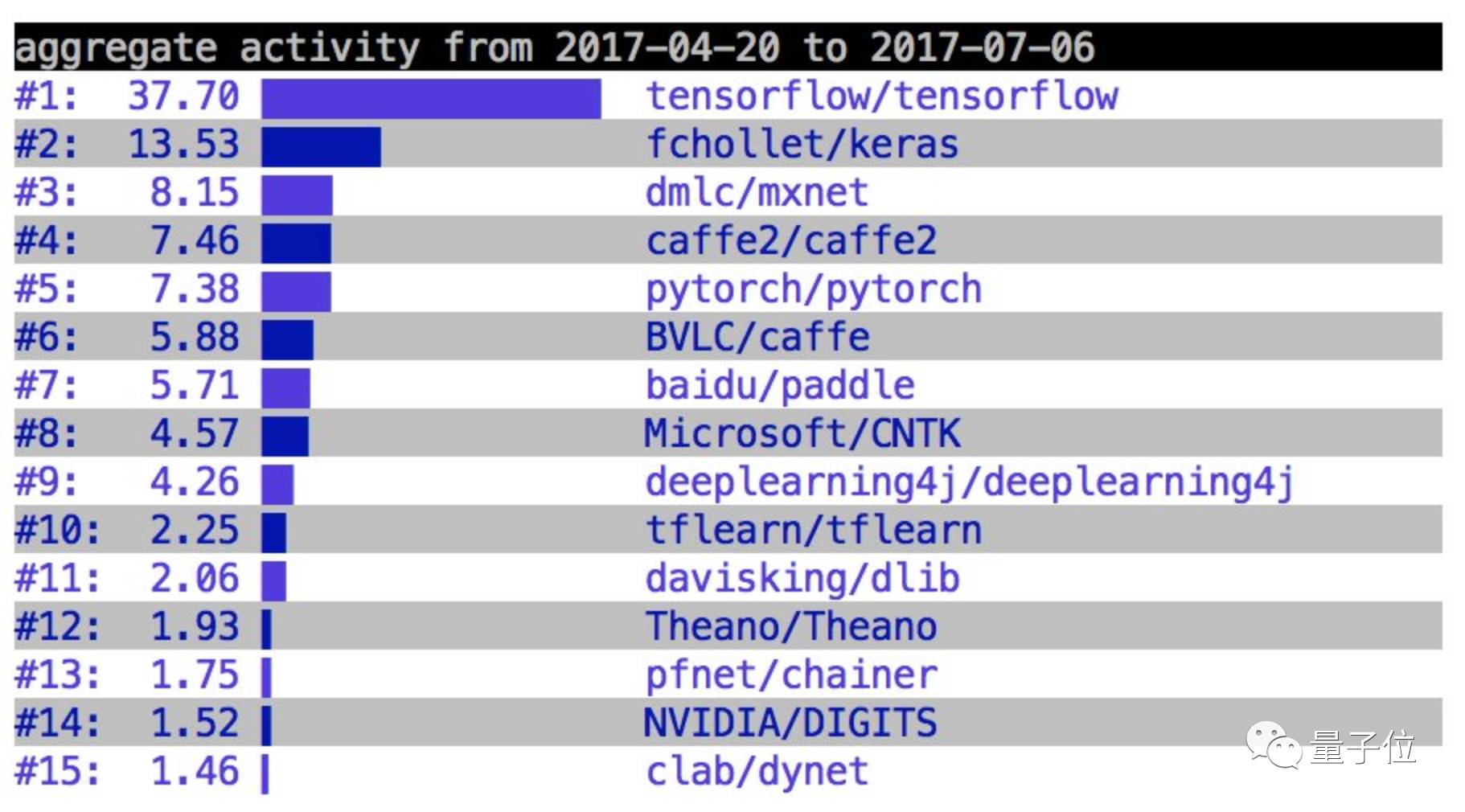Viewport: 1465px width, 812px height.
Task: Open the tensorflow/tensorflow repository link
Action: pos(881,96)
